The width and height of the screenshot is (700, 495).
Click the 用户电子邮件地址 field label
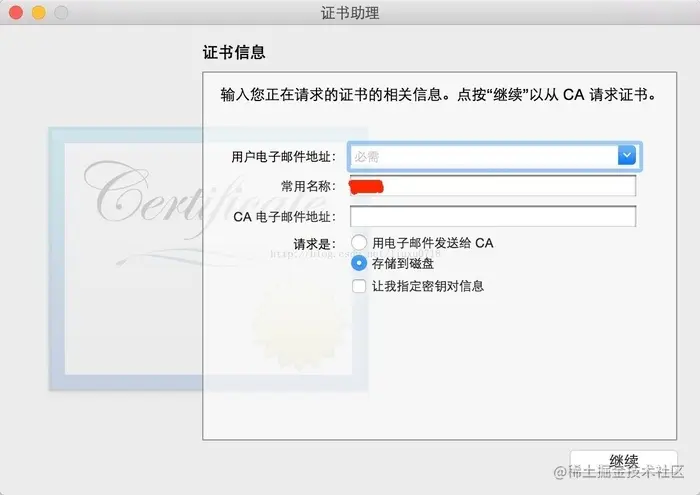[x=283, y=157]
